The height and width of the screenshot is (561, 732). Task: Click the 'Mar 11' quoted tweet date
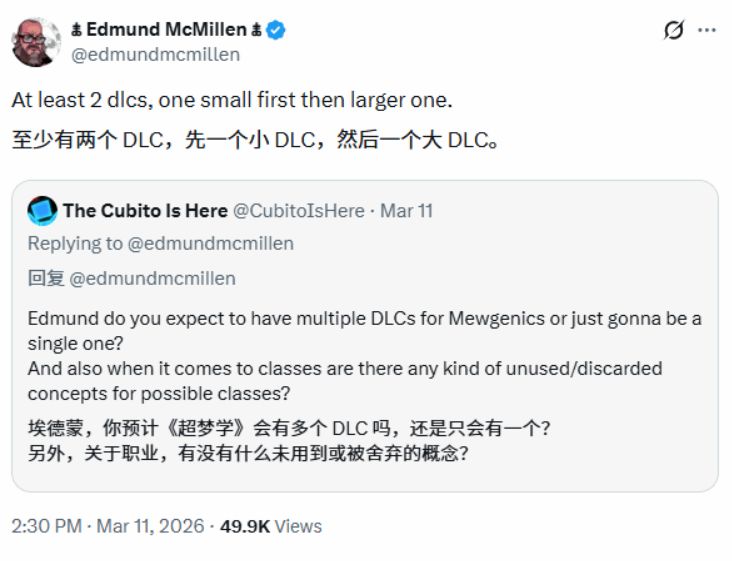406,211
